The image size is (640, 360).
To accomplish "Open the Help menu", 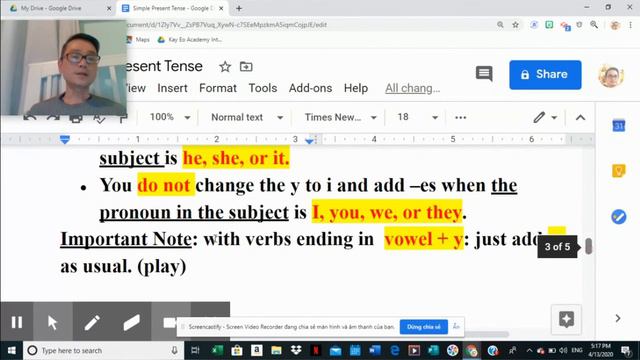I will [356, 88].
